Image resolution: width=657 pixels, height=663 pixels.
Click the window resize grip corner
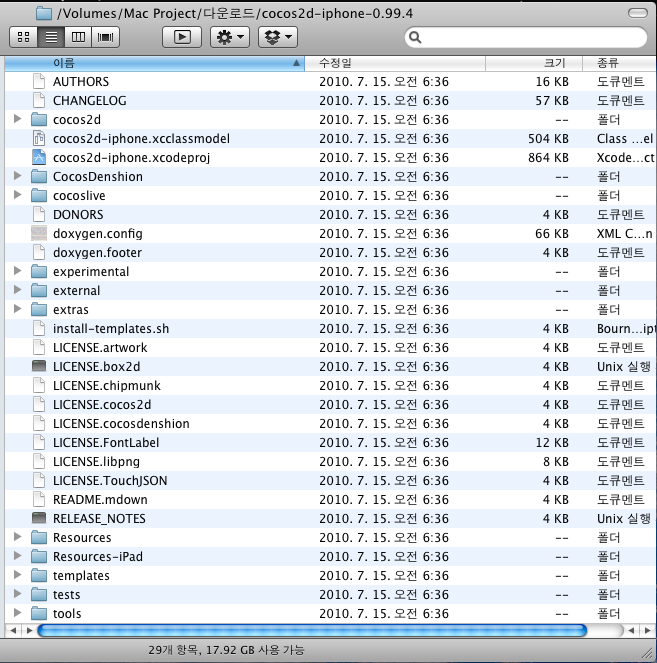pos(648,653)
